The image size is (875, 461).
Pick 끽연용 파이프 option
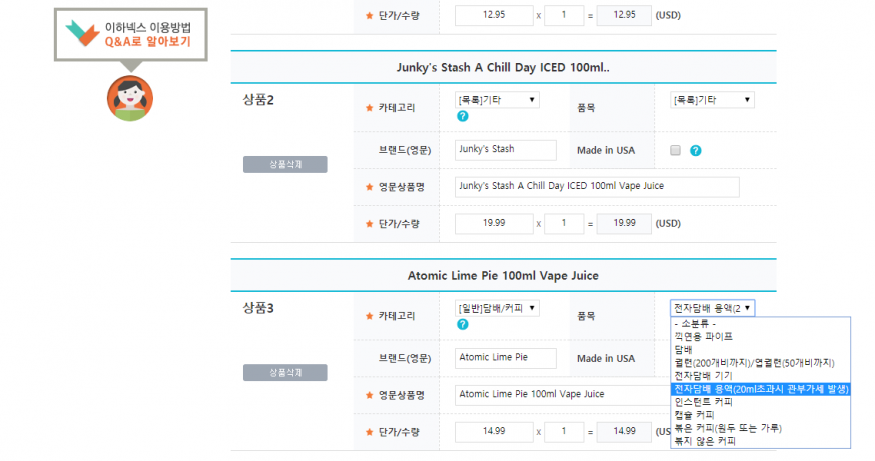pyautogui.click(x=703, y=337)
